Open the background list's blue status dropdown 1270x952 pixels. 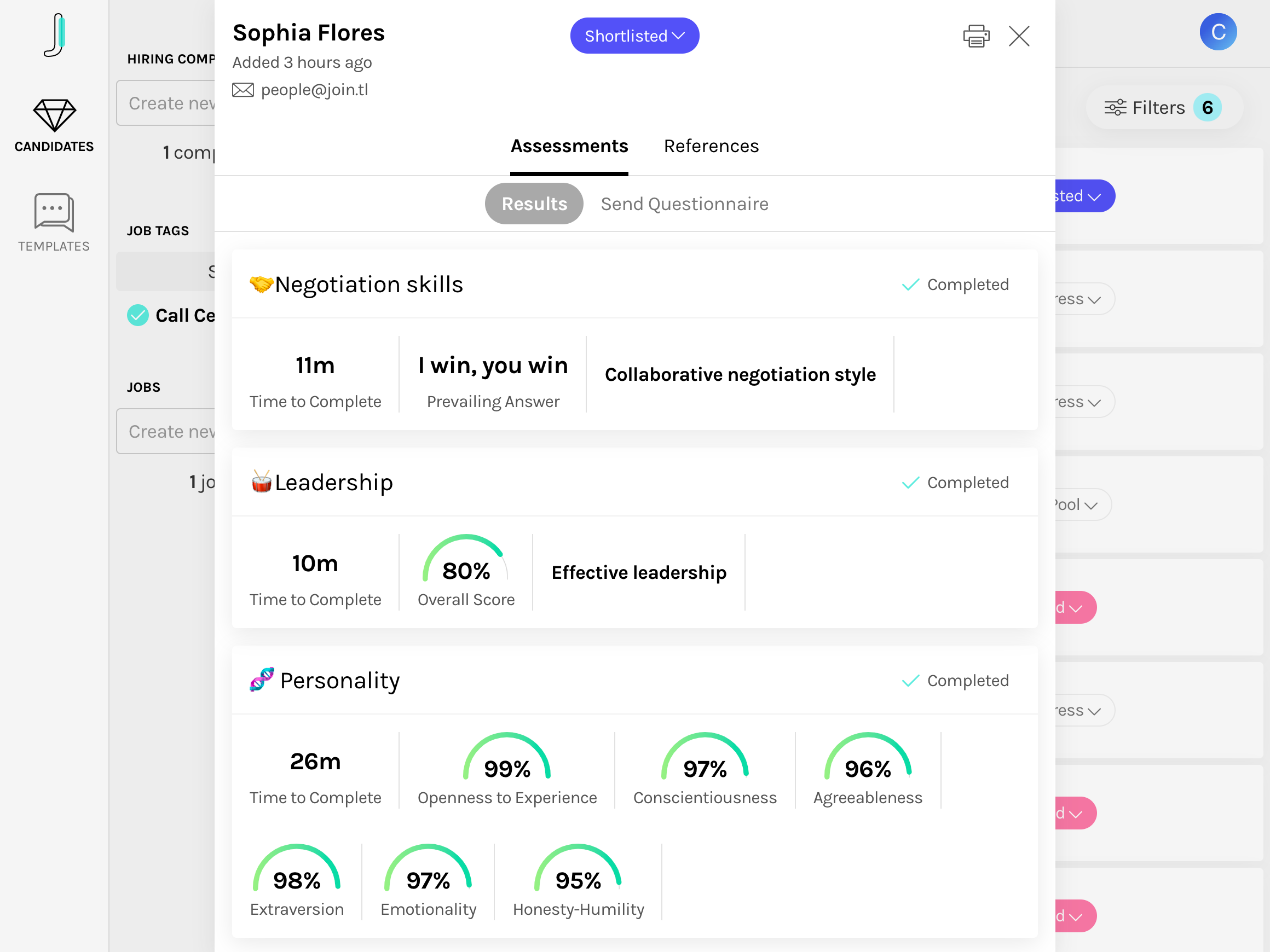[x=1084, y=196]
